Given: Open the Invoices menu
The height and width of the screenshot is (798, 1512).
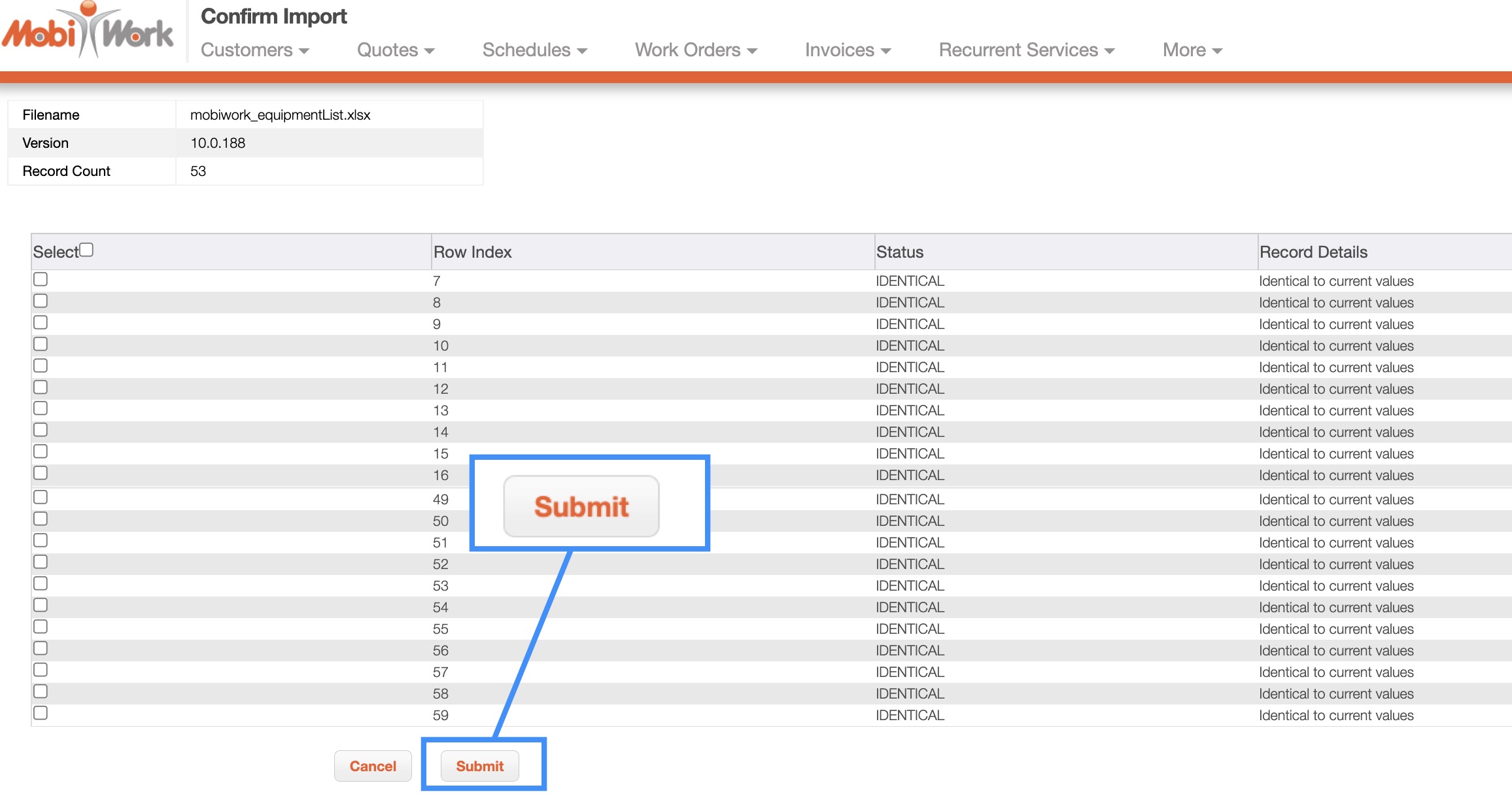Looking at the screenshot, I should point(848,50).
